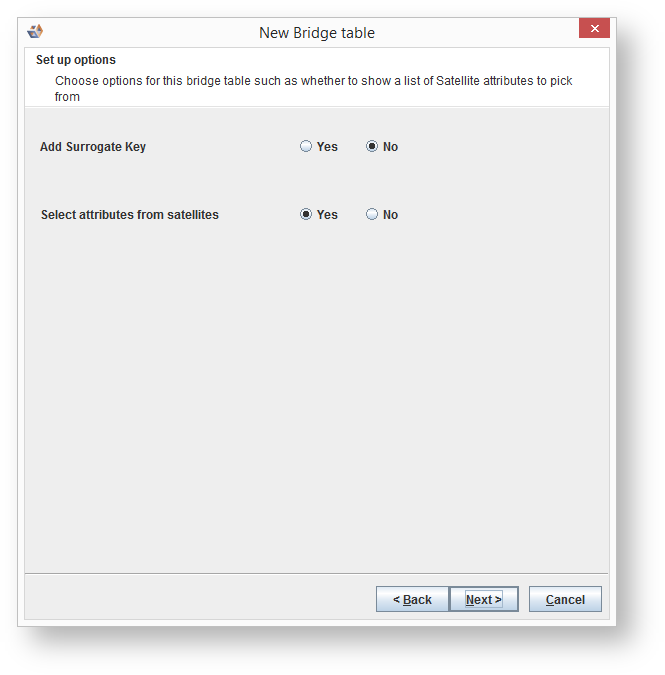Image resolution: width=665 pixels, height=675 pixels.
Task: Click the horizontal separator above the wizard buttons
Action: 316,574
